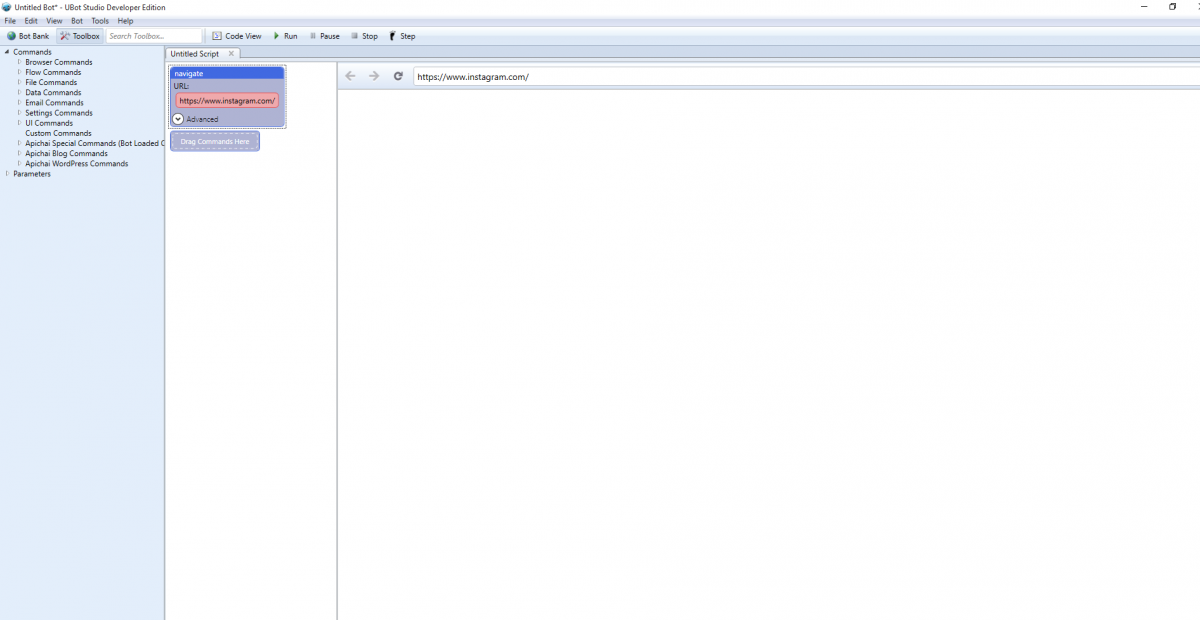Select the navigate command header
The width and height of the screenshot is (1200, 620).
227,73
